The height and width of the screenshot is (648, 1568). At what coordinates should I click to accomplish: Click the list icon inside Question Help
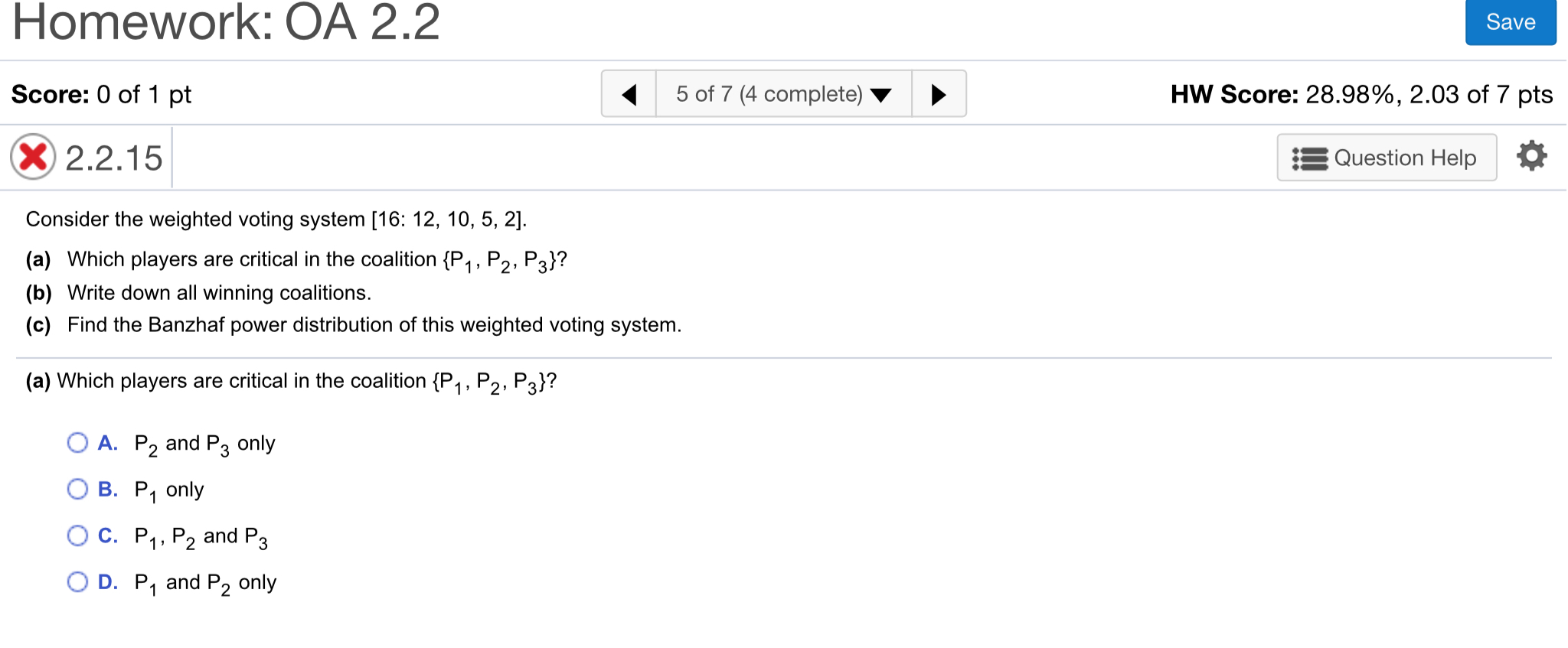(1312, 158)
